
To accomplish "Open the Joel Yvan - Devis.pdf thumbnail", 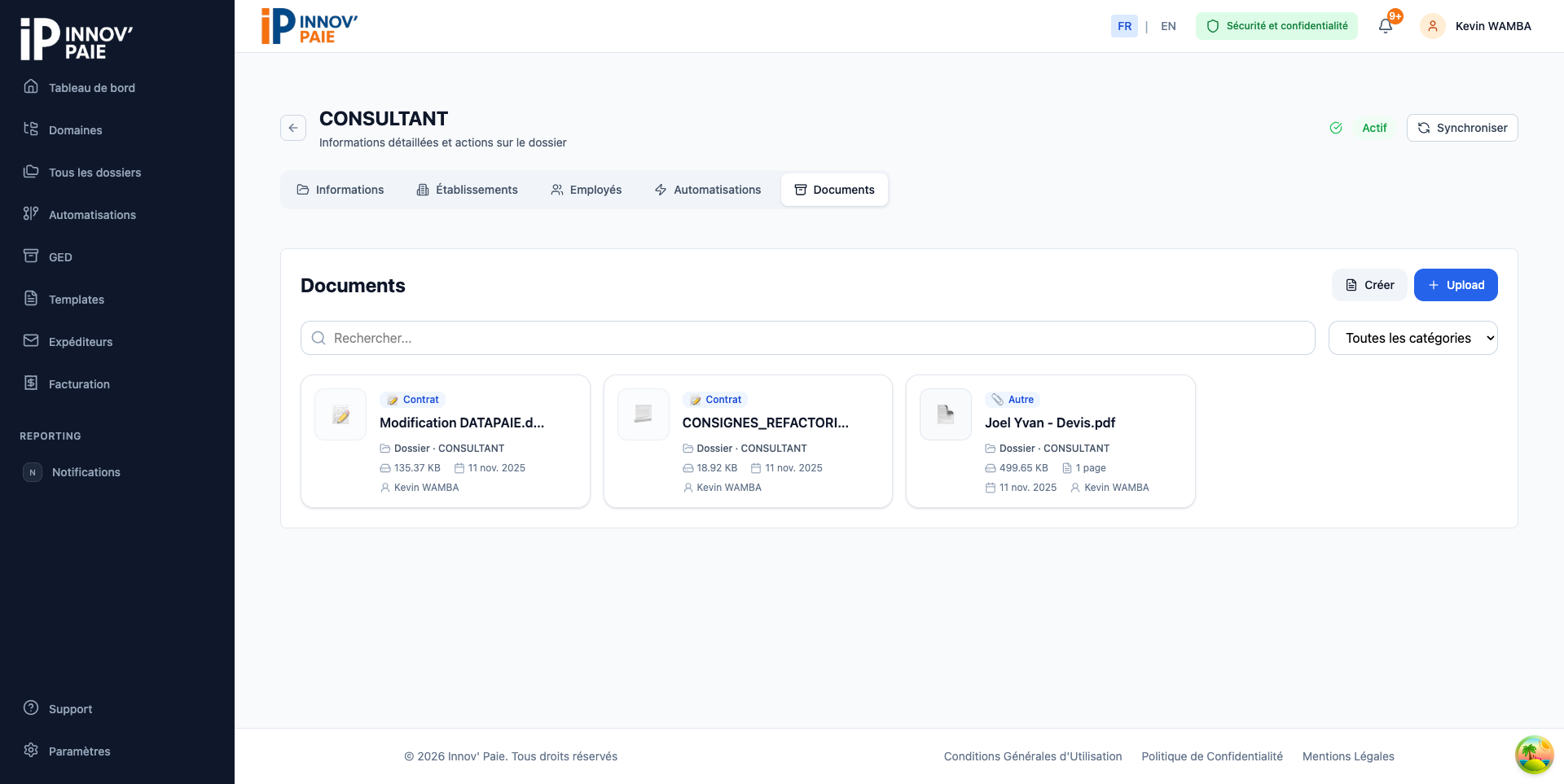I will click(945, 414).
